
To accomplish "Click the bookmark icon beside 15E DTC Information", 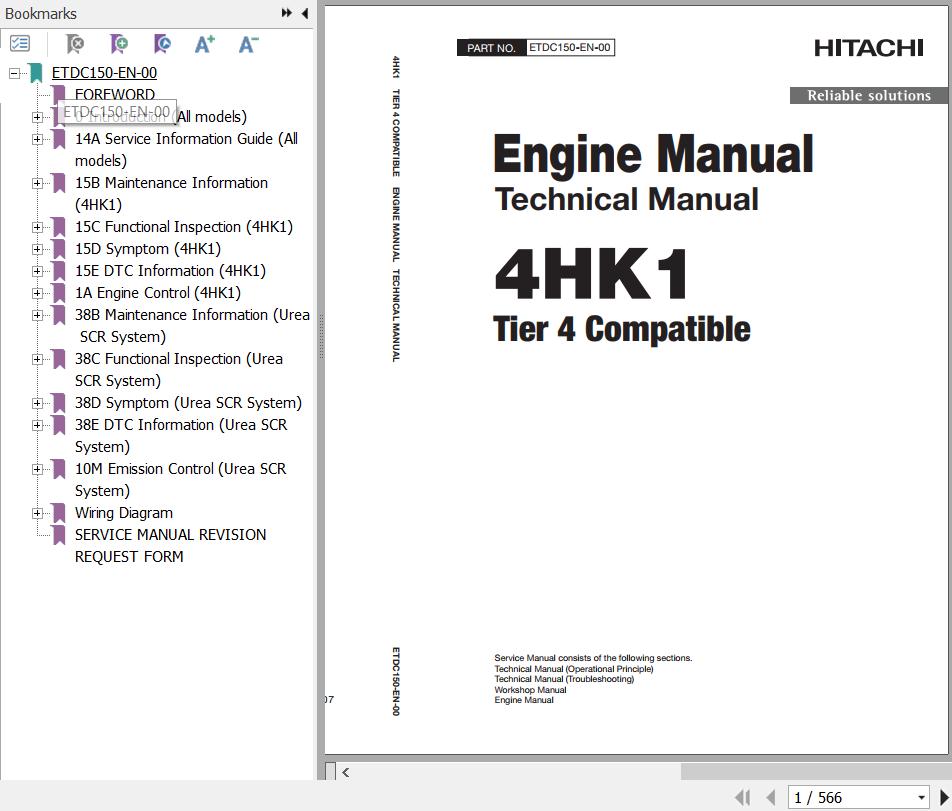I will [x=59, y=271].
